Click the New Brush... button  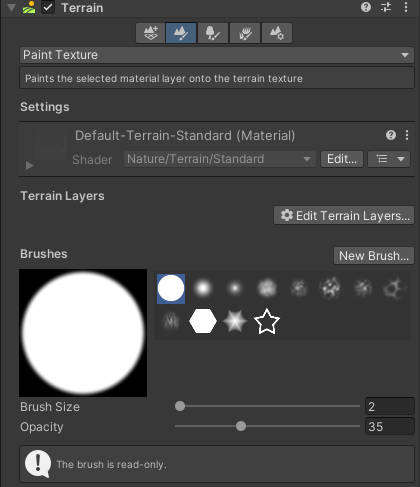(x=374, y=256)
